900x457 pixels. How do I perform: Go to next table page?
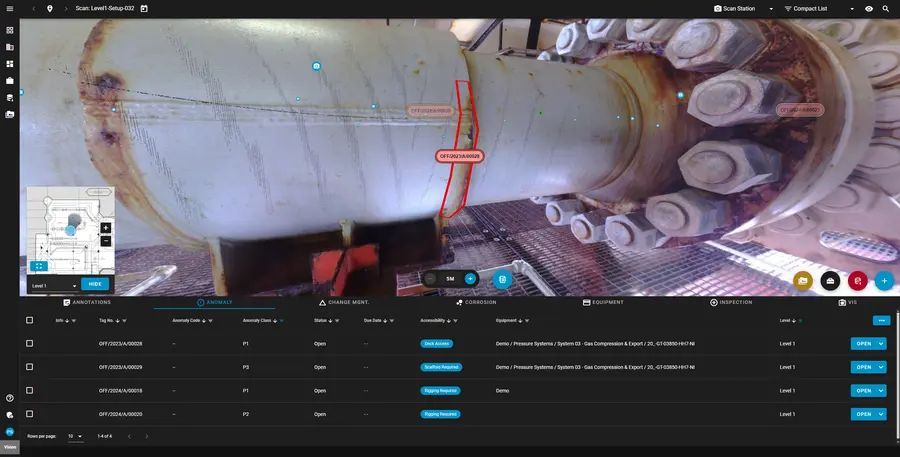[146, 436]
